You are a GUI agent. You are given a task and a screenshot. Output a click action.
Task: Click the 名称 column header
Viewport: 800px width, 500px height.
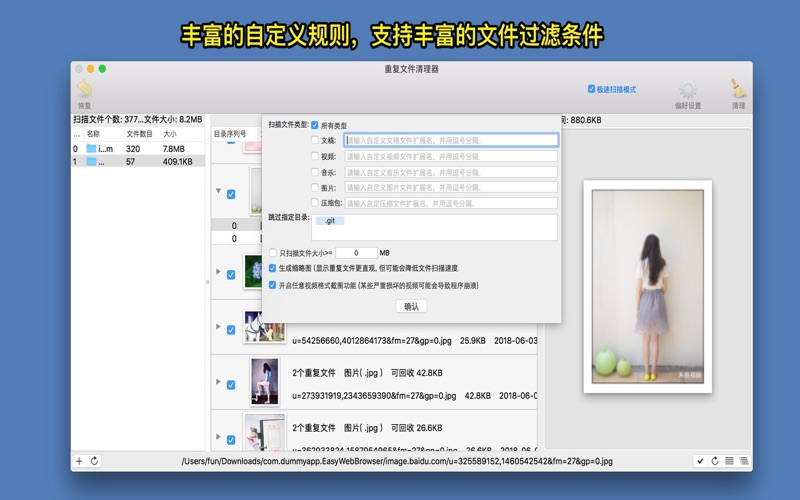[93, 134]
